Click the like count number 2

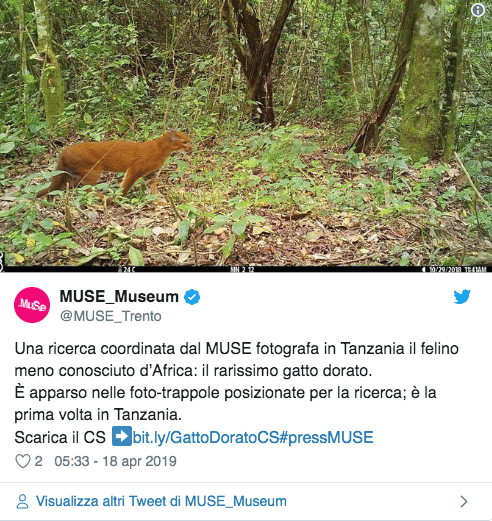(x=38, y=461)
